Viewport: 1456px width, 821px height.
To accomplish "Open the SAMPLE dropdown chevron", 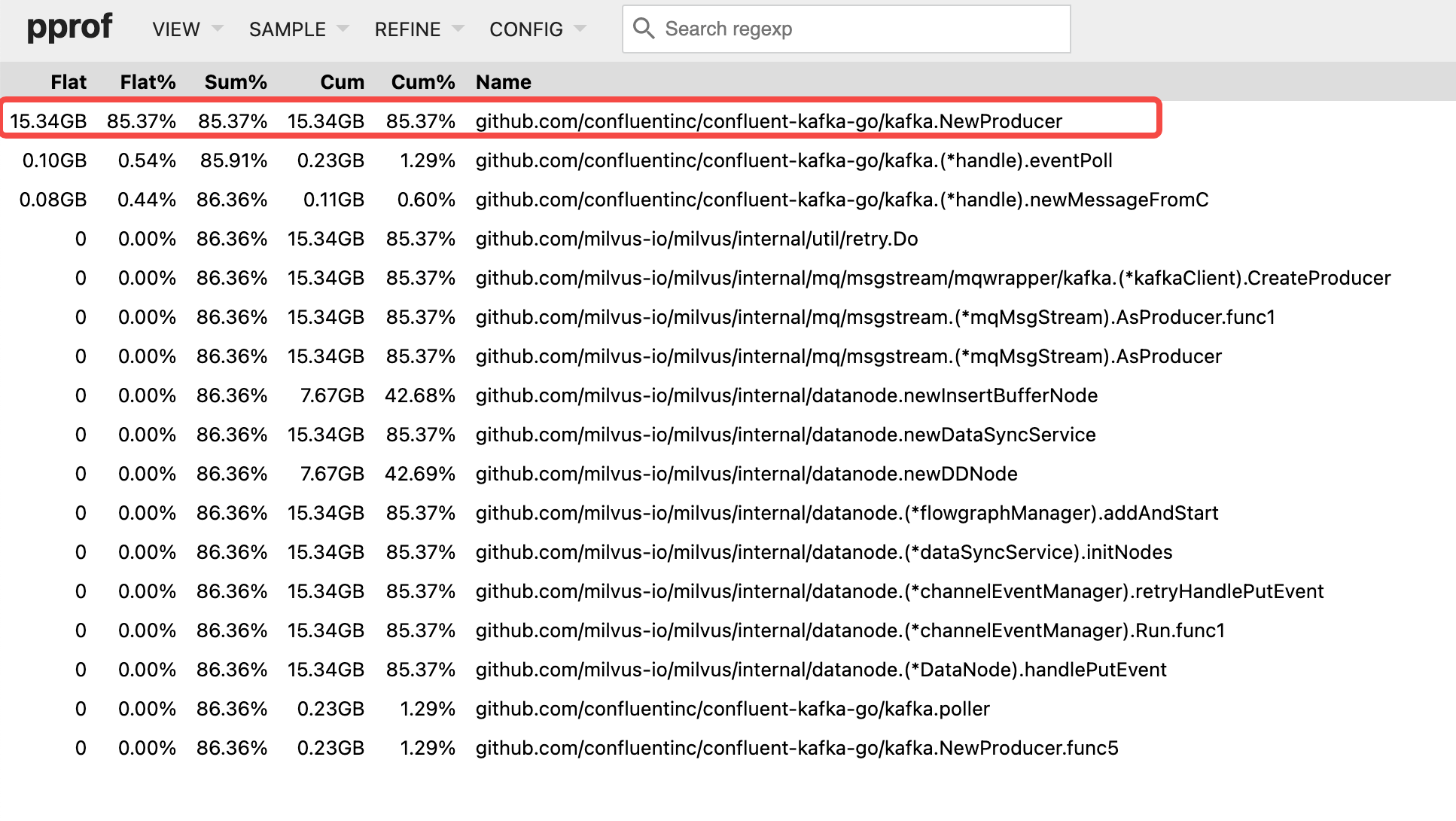I will (344, 29).
